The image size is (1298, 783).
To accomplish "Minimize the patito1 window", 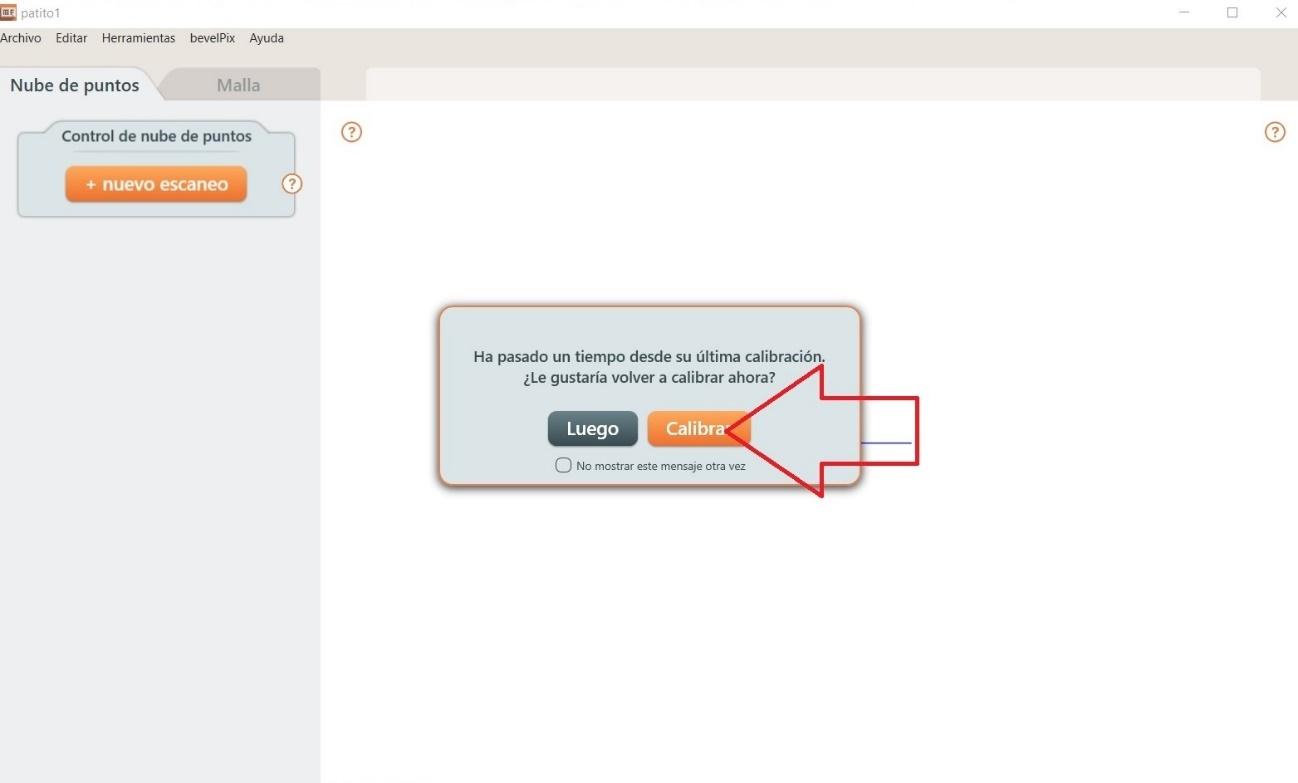I will coord(1184,13).
